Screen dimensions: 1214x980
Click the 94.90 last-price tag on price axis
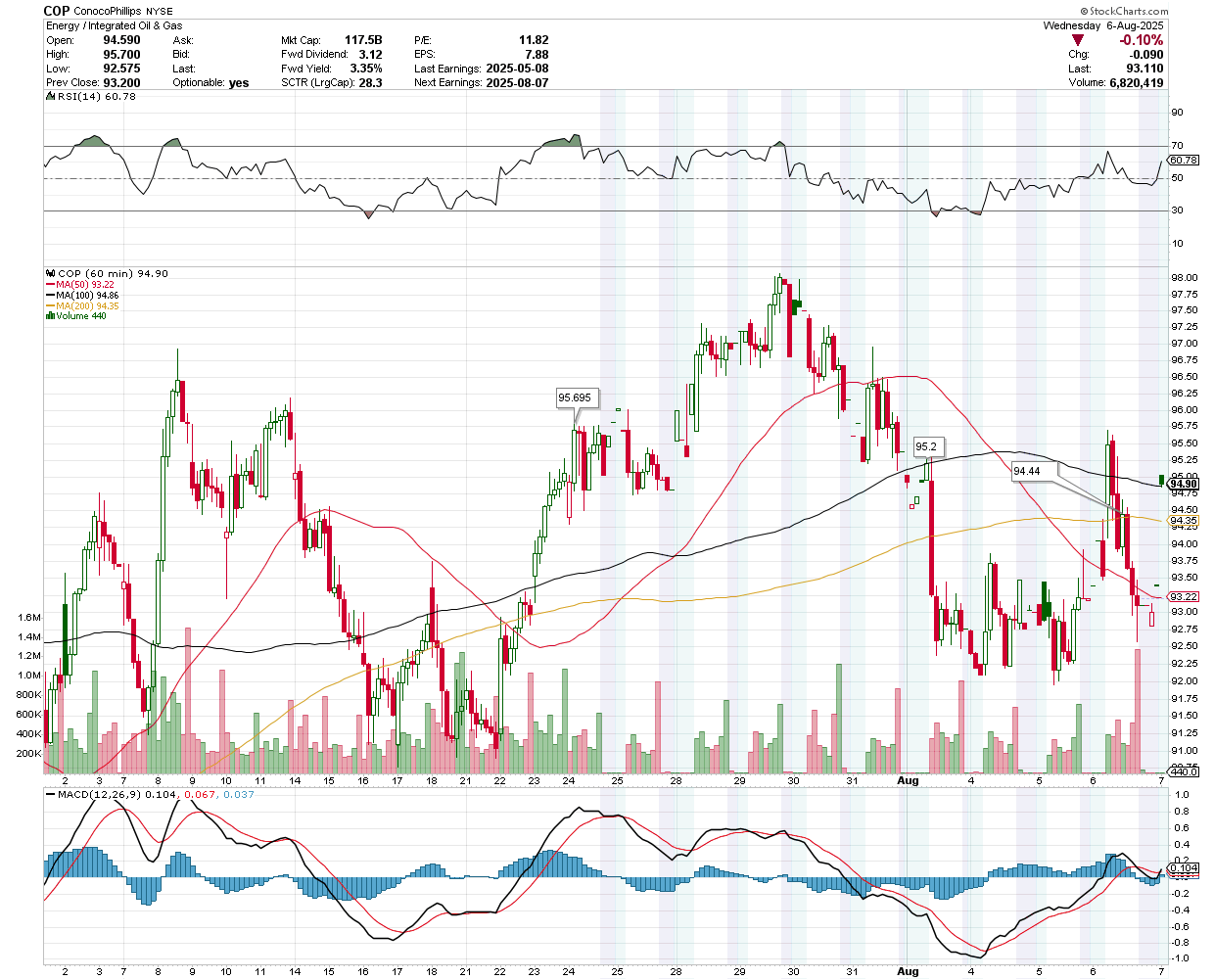[1184, 484]
